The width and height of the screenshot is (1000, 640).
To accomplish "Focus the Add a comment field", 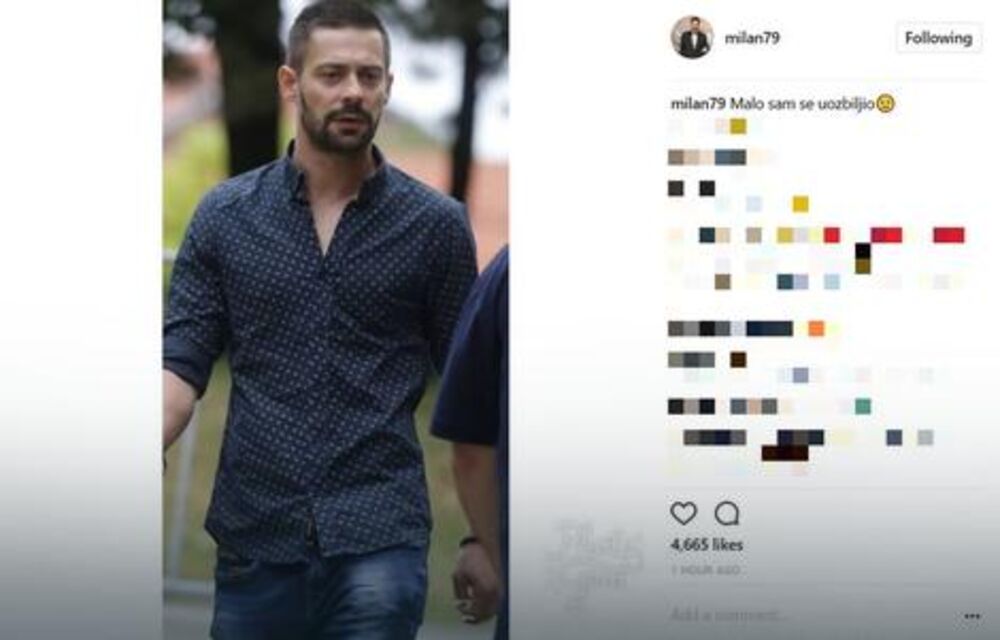I will pyautogui.click(x=810, y=615).
